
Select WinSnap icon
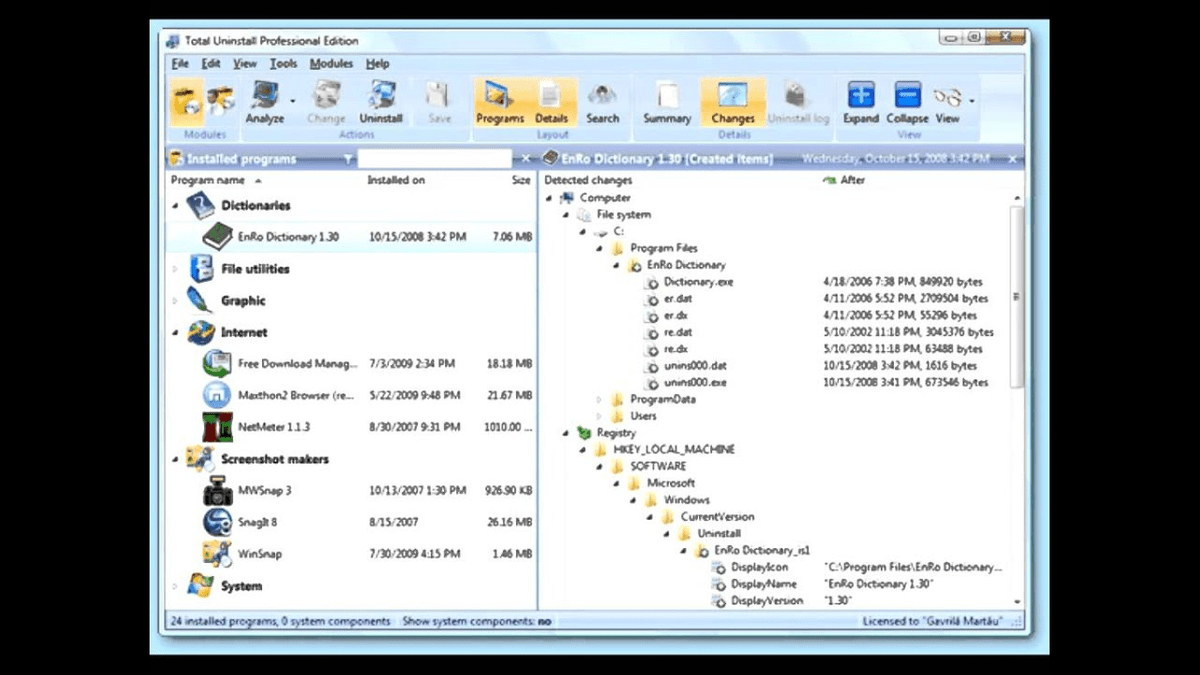click(x=217, y=554)
